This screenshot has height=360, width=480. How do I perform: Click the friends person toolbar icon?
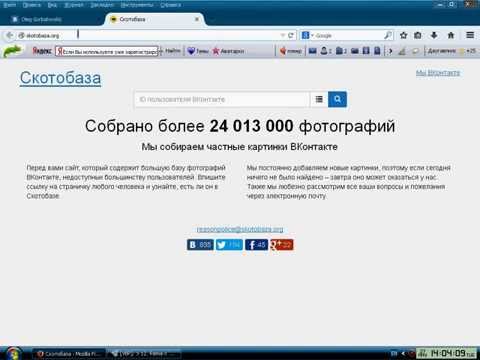point(326,51)
